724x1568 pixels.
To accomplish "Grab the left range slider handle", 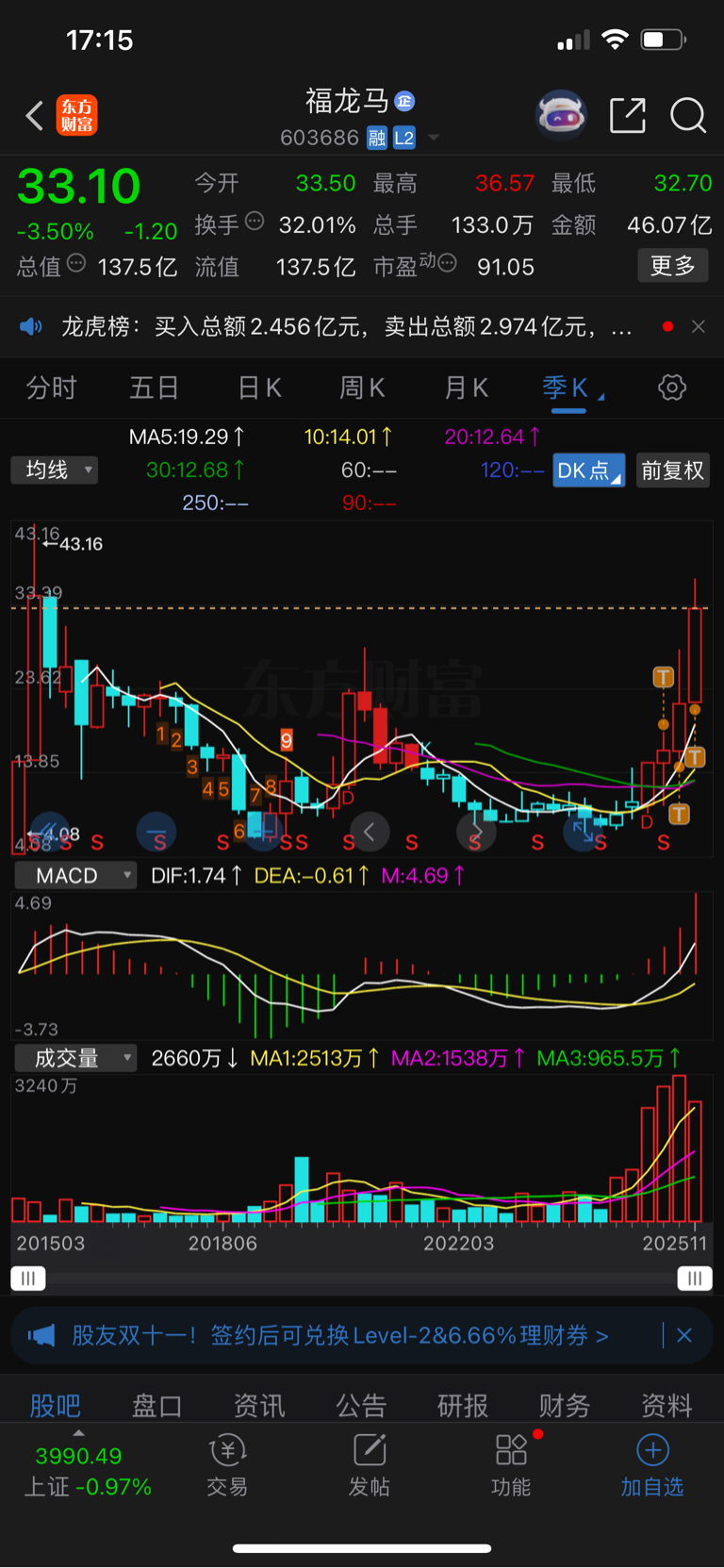I will tap(28, 1279).
